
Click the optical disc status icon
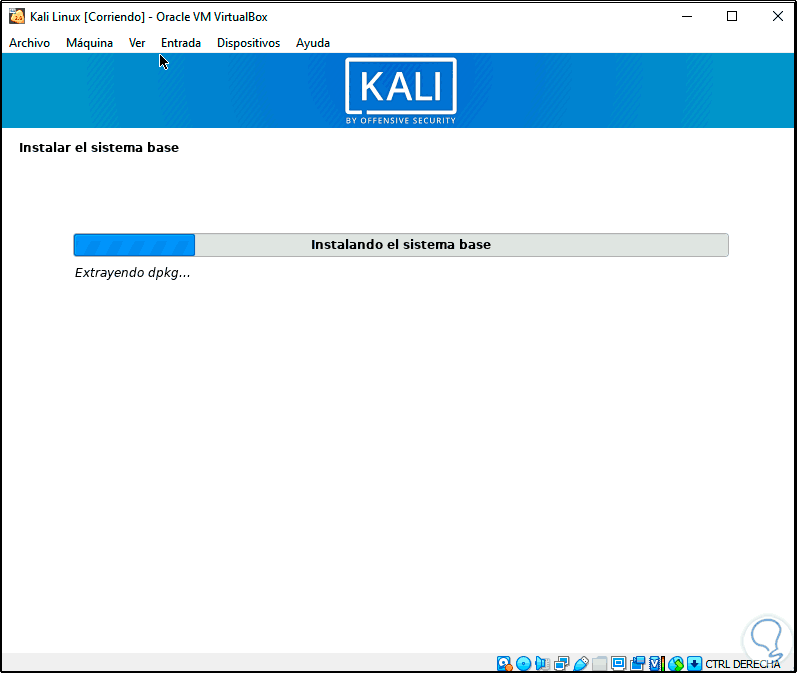pos(524,663)
